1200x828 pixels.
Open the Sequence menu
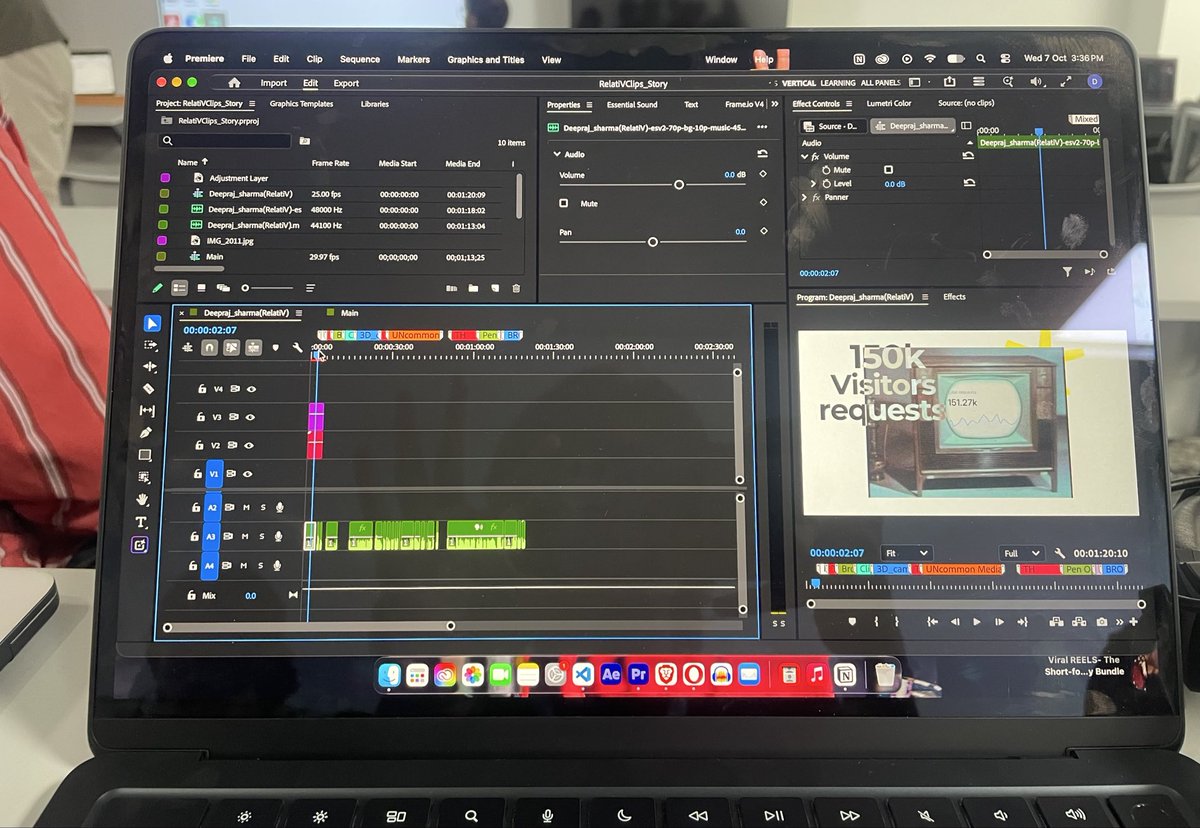(x=359, y=60)
